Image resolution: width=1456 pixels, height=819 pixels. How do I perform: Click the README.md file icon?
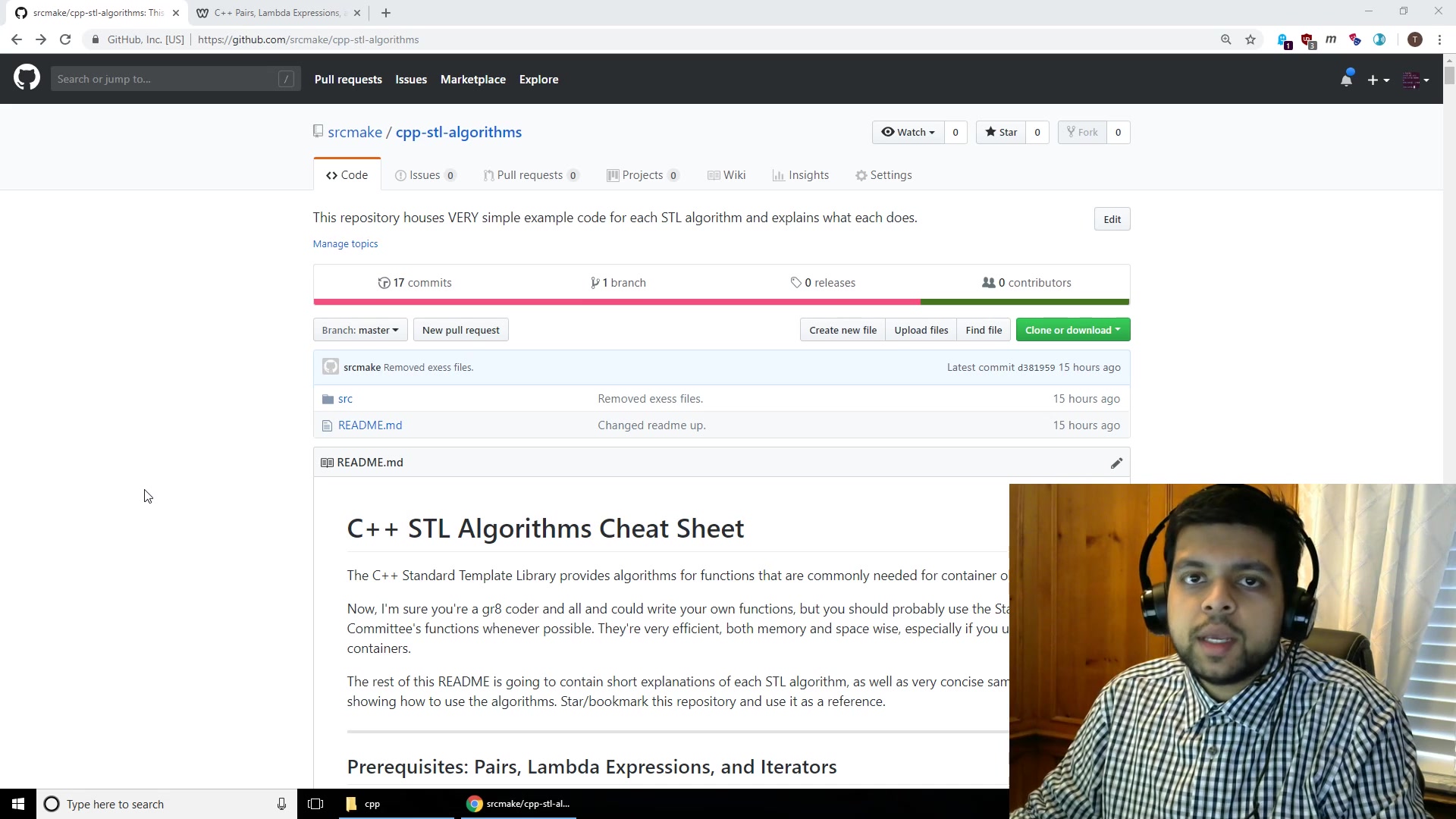pos(327,425)
